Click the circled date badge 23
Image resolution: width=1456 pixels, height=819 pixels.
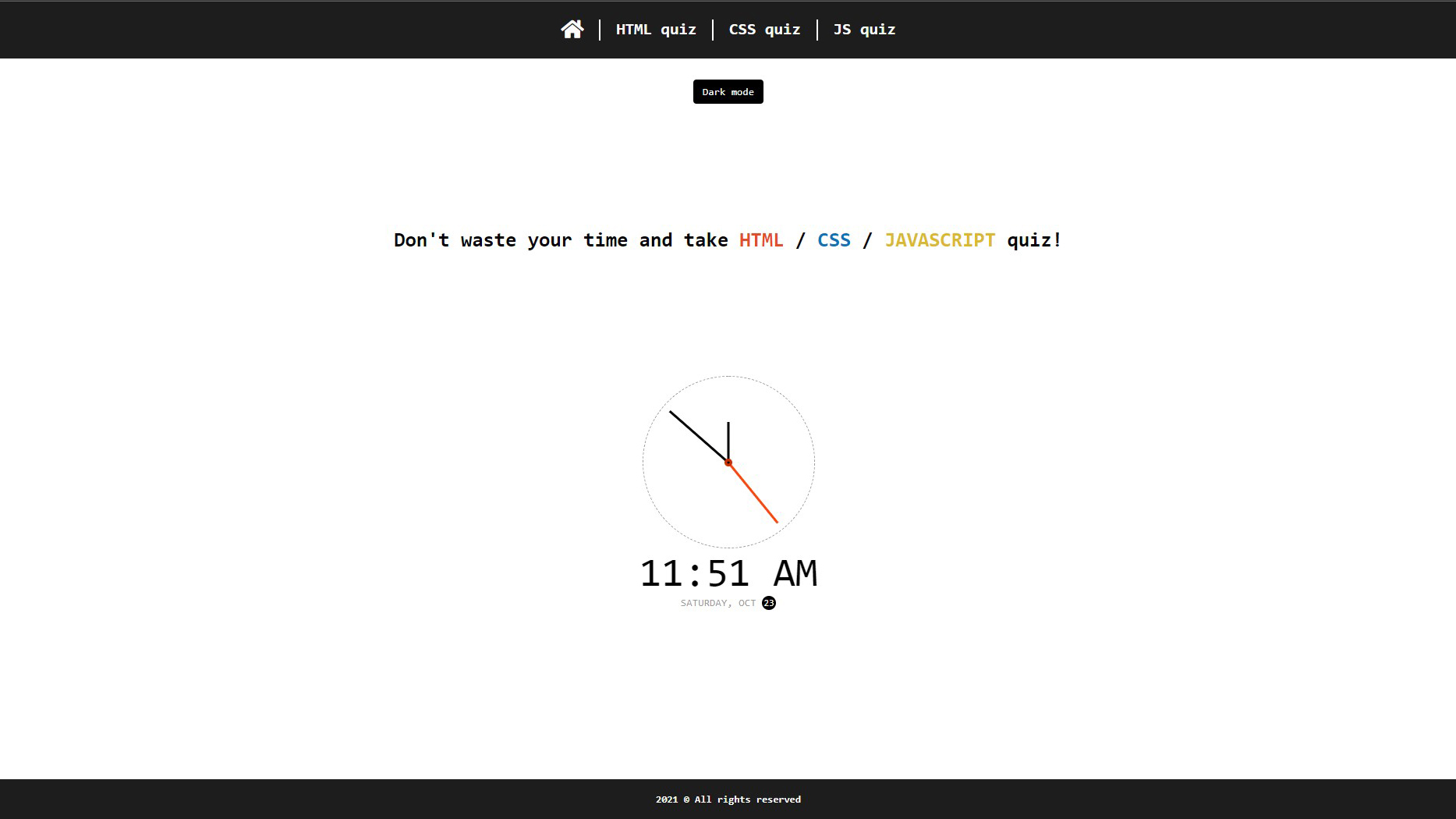pos(769,603)
